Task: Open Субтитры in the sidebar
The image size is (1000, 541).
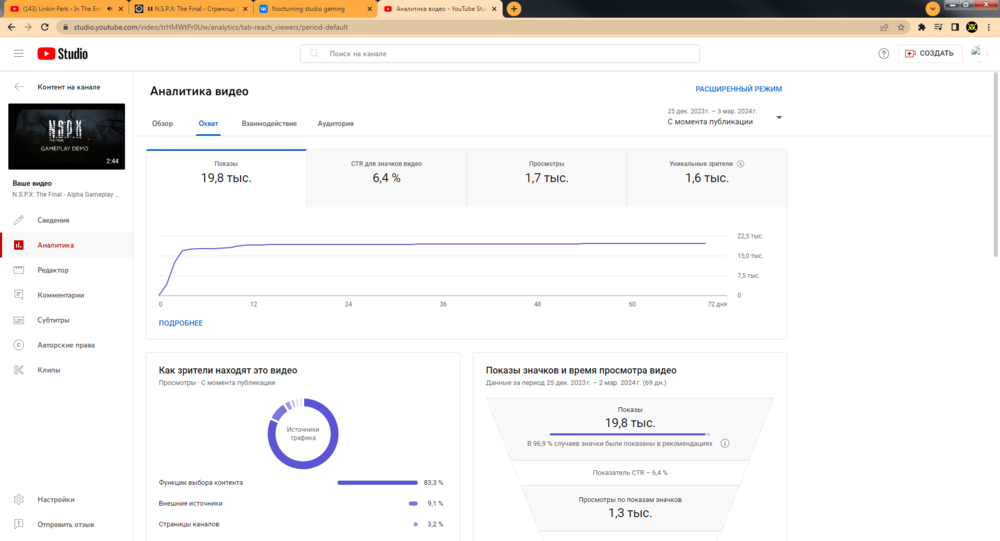Action: 53,320
